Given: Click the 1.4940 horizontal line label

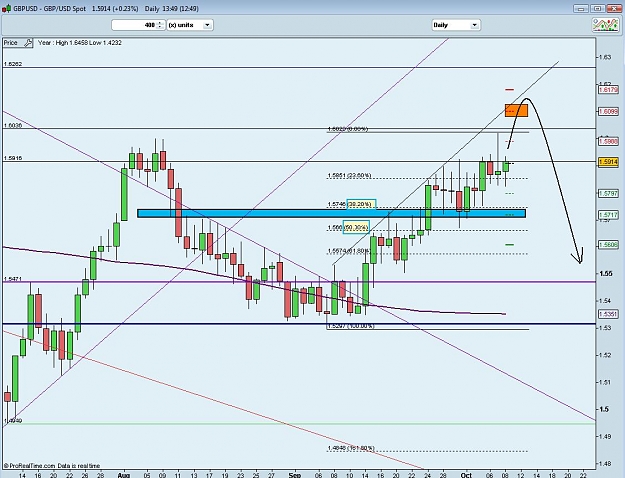Looking at the screenshot, I should 13,421.
